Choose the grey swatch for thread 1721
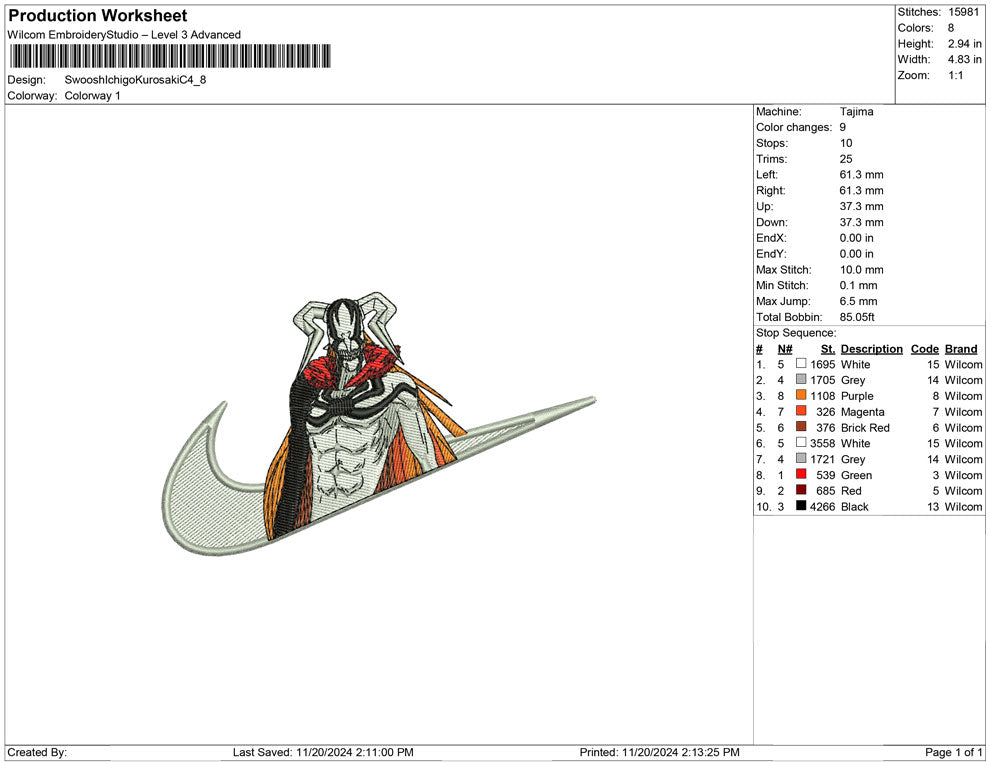 click(801, 459)
